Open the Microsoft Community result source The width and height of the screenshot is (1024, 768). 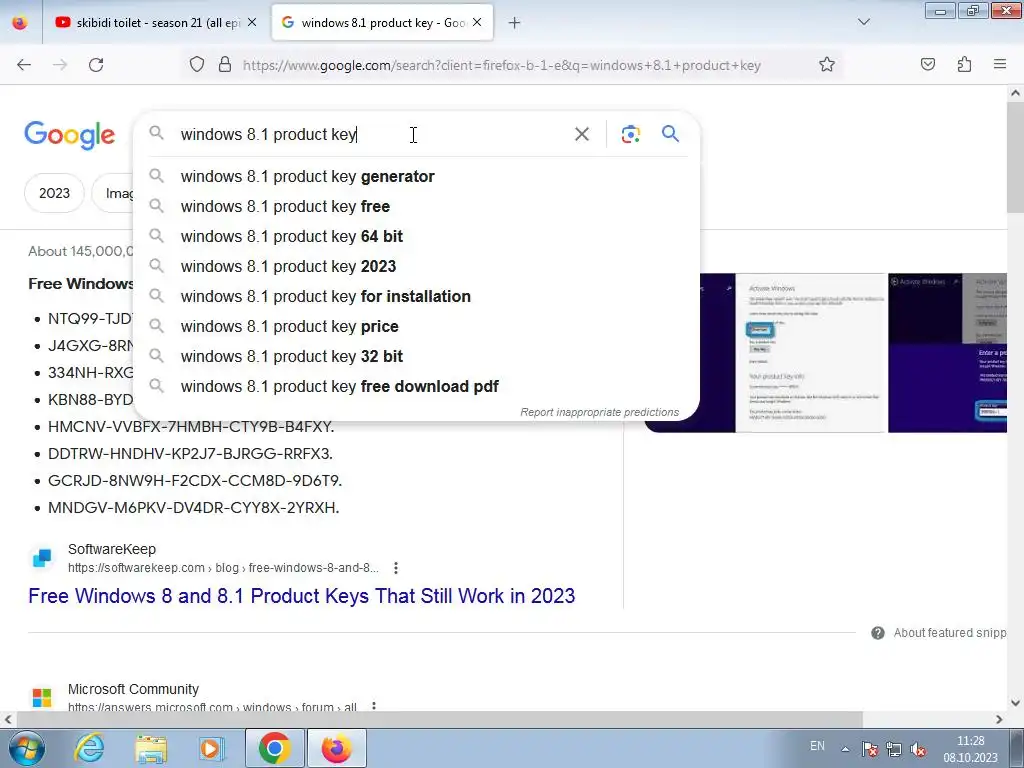pyautogui.click(x=133, y=689)
